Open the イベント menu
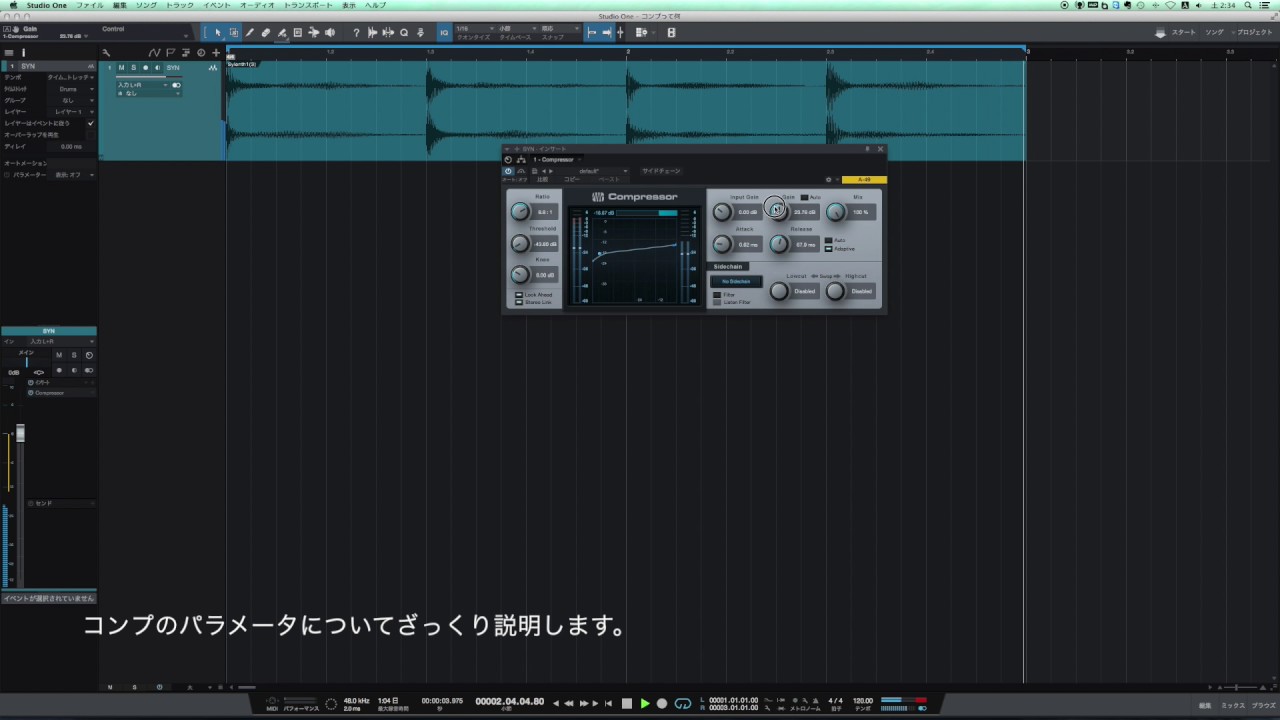The height and width of the screenshot is (720, 1280). pos(217,5)
